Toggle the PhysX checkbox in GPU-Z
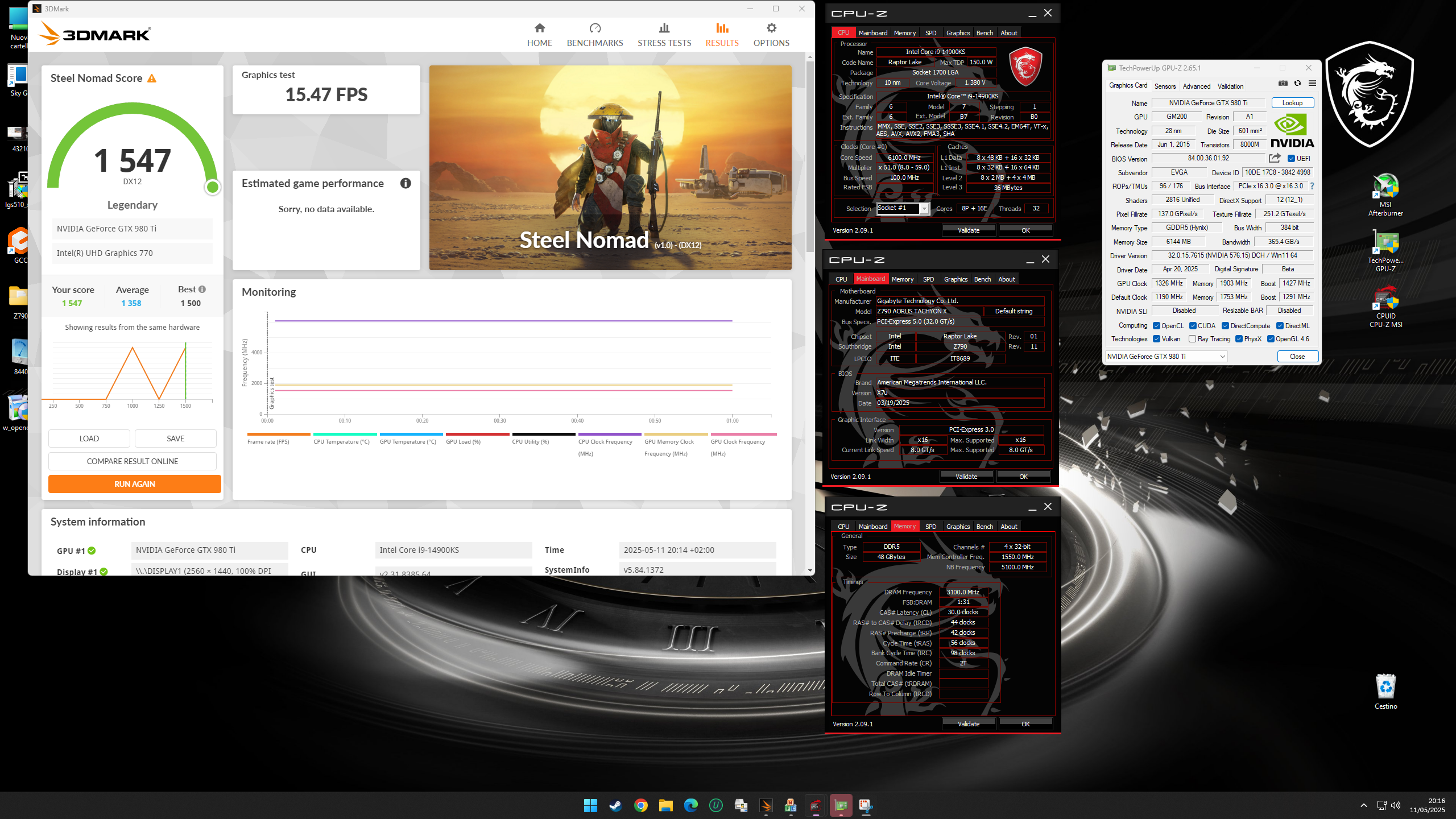The image size is (1456, 819). [x=1239, y=339]
